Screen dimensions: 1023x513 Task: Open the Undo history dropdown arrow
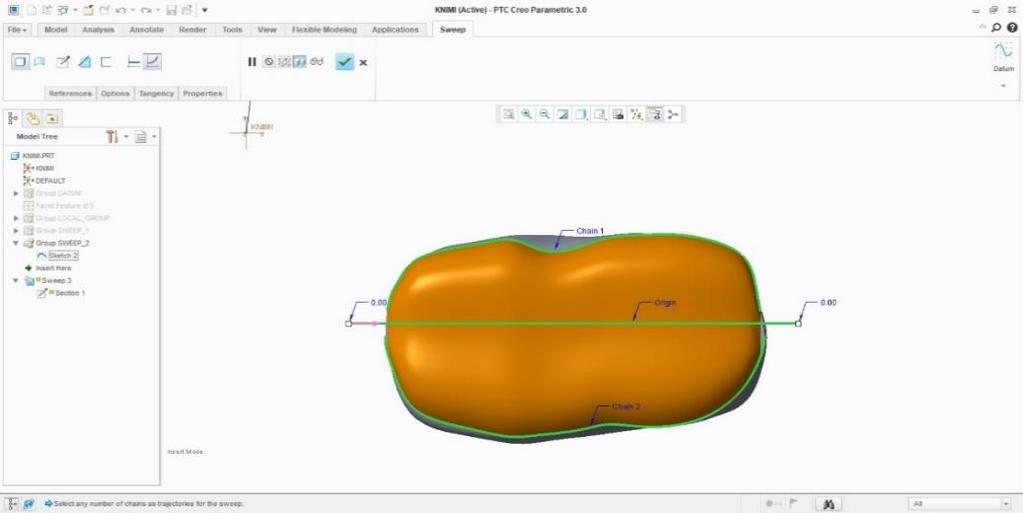coord(132,10)
